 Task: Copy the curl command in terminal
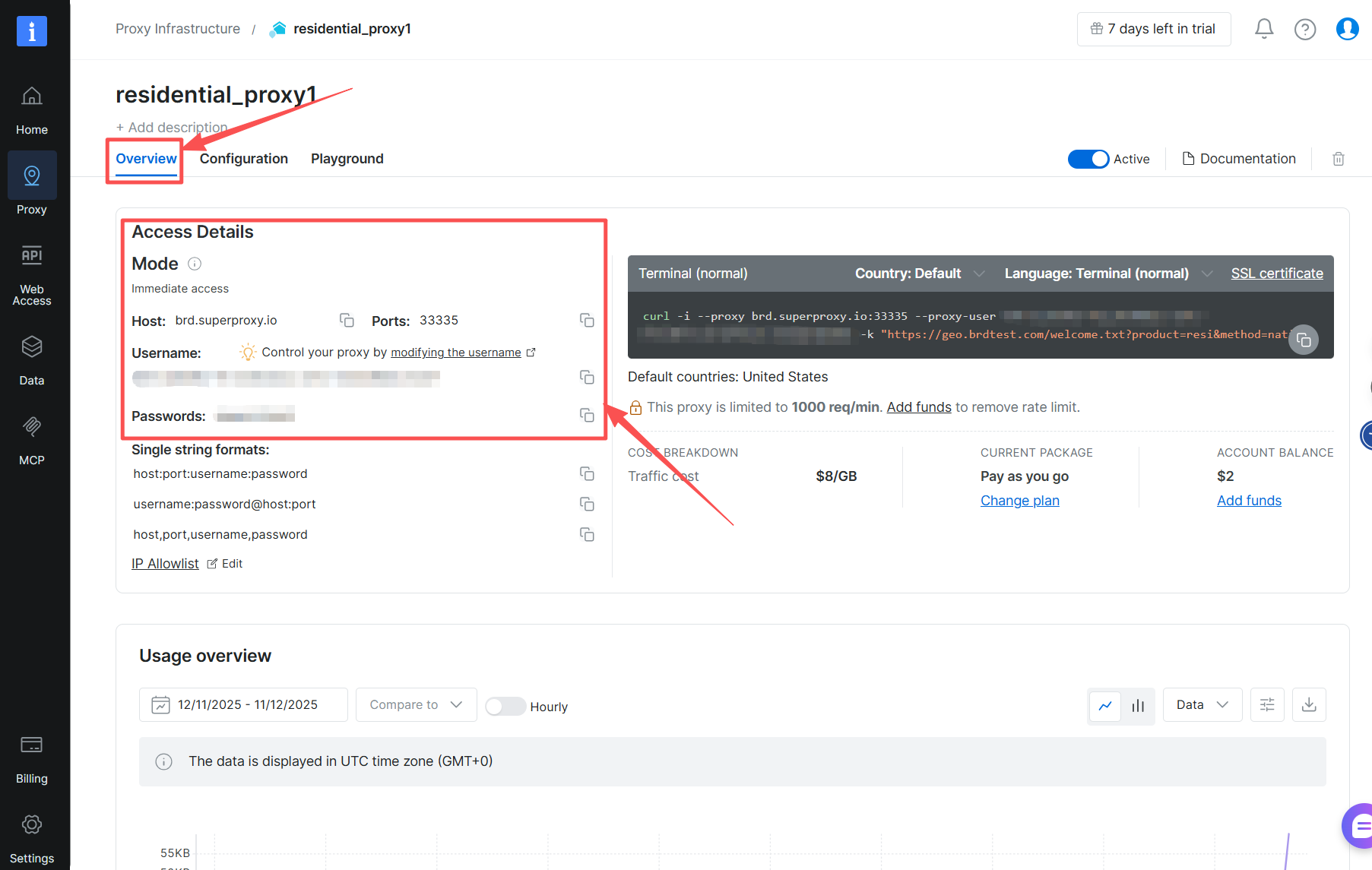click(1304, 340)
